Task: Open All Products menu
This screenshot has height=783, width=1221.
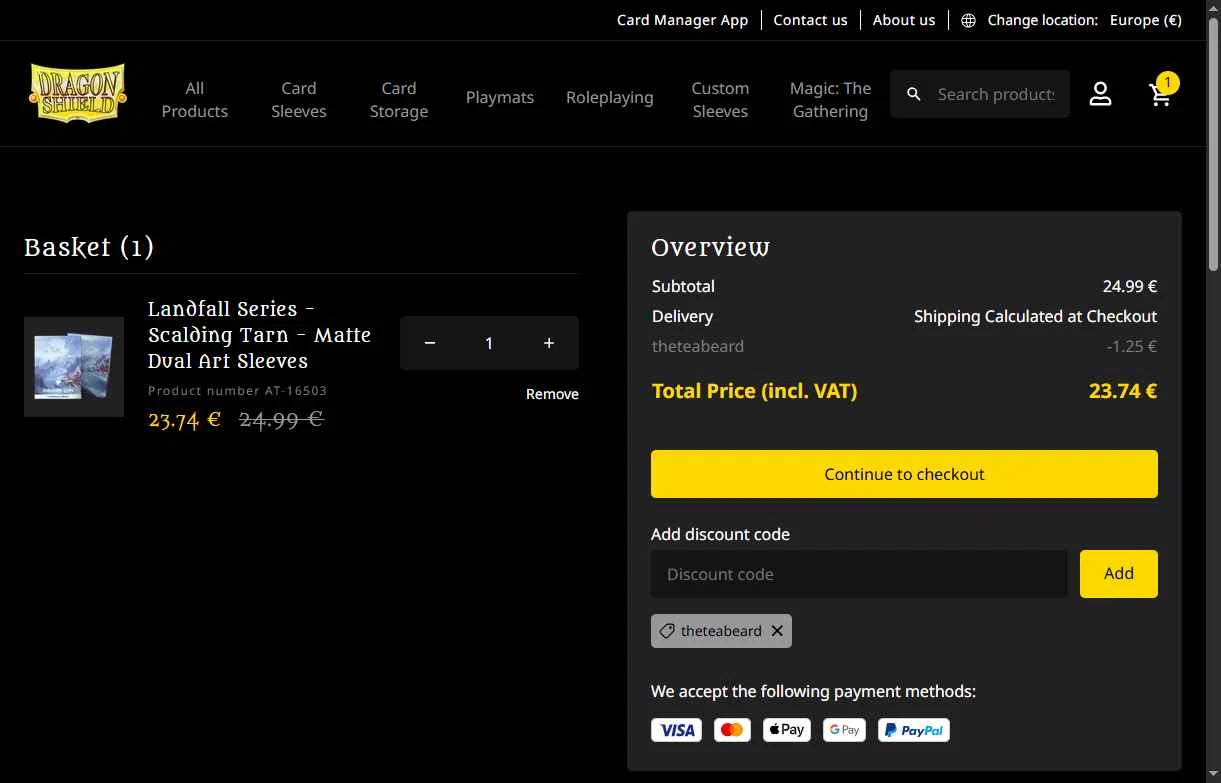Action: point(195,99)
